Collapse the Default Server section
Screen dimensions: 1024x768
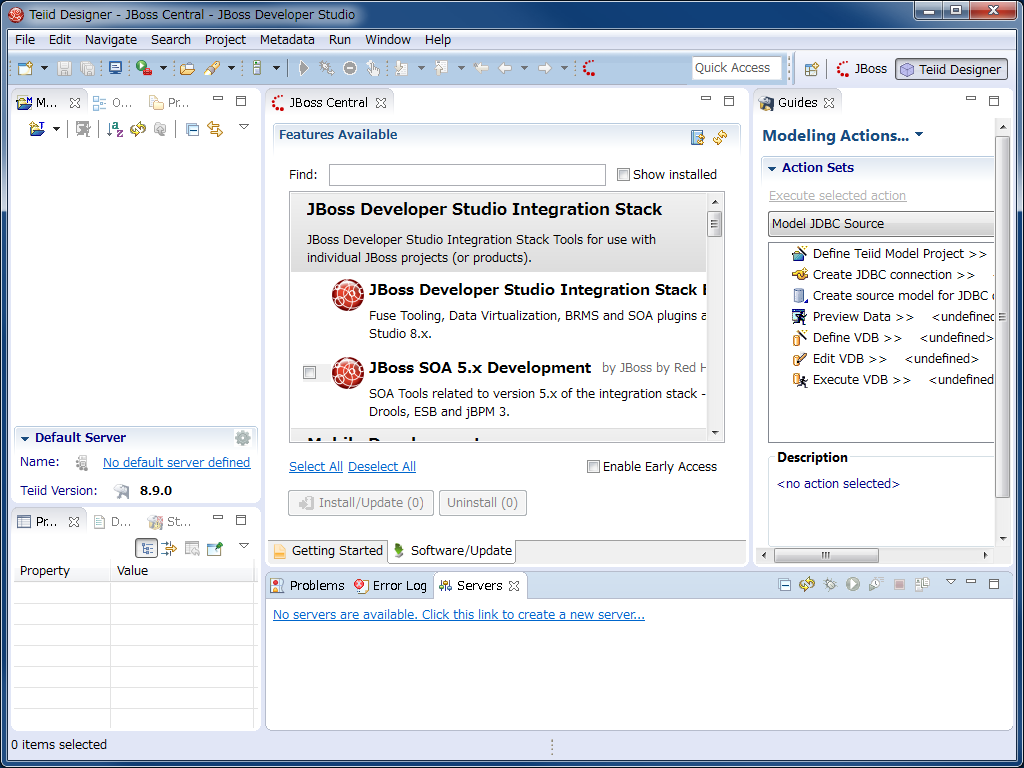tap(25, 438)
